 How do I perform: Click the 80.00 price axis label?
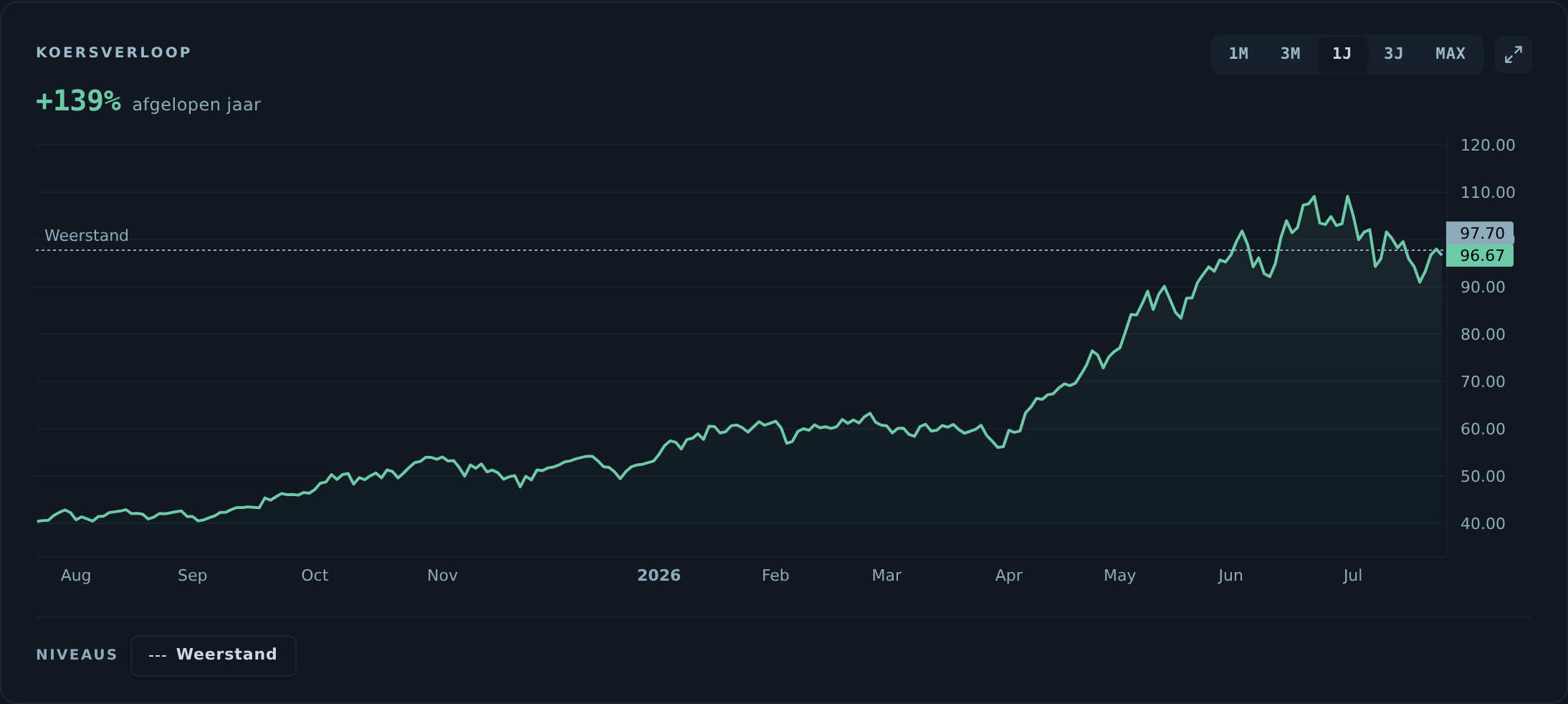(1483, 335)
